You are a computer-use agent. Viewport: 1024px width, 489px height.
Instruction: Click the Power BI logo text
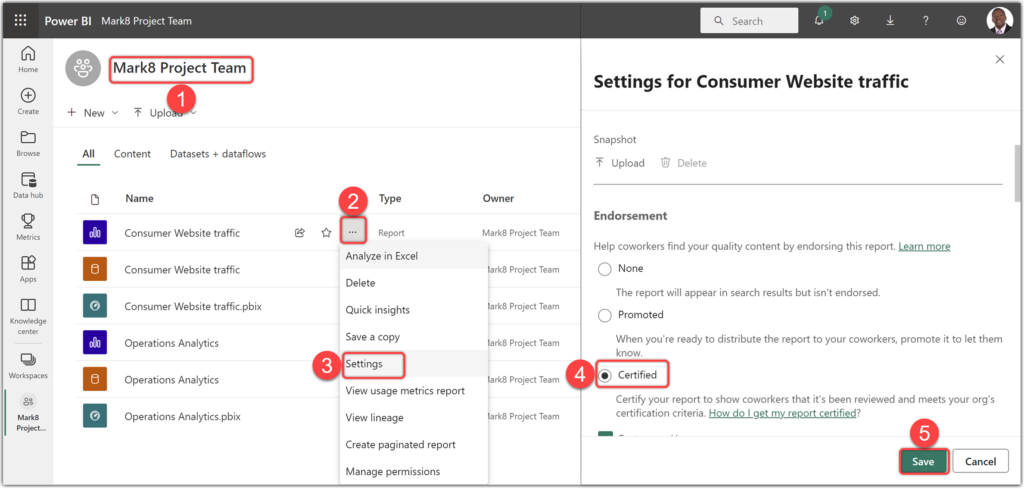(x=67, y=21)
